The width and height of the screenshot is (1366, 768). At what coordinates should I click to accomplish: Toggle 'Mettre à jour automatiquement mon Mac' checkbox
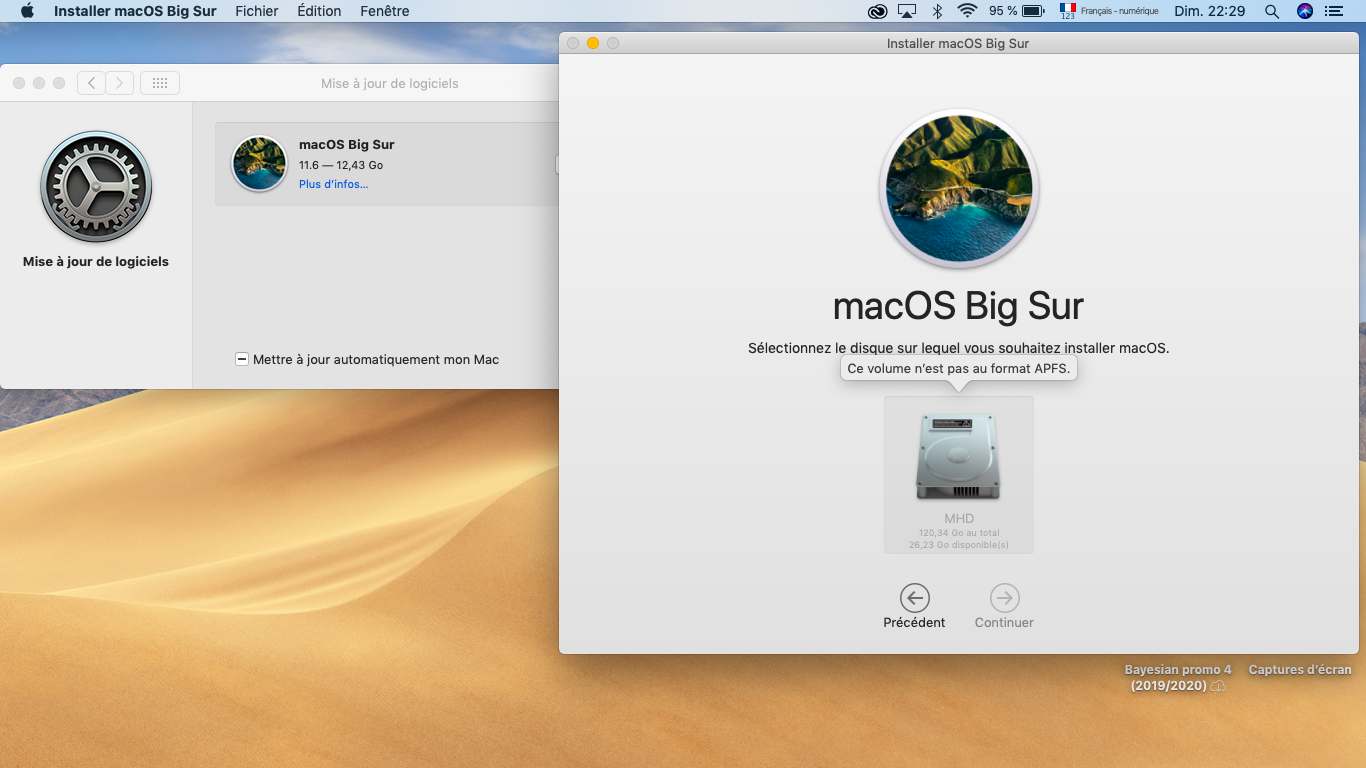[x=242, y=359]
